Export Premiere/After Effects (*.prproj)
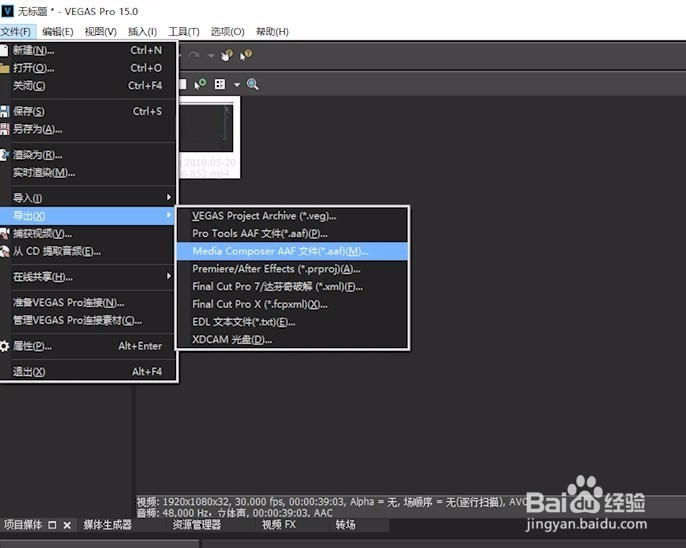Image resolution: width=686 pixels, height=548 pixels. tap(292, 269)
